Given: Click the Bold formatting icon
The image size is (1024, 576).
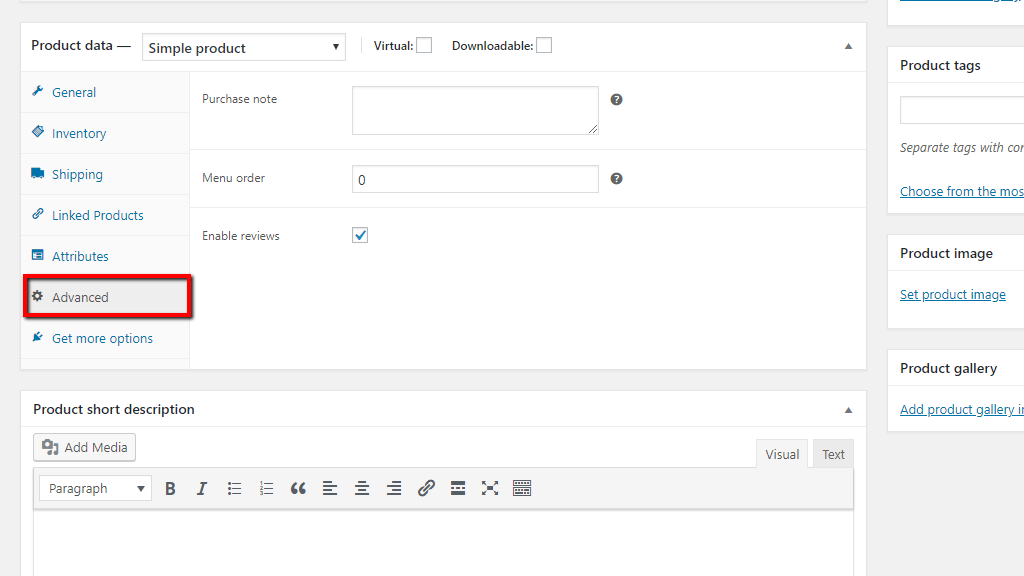Looking at the screenshot, I should 170,488.
